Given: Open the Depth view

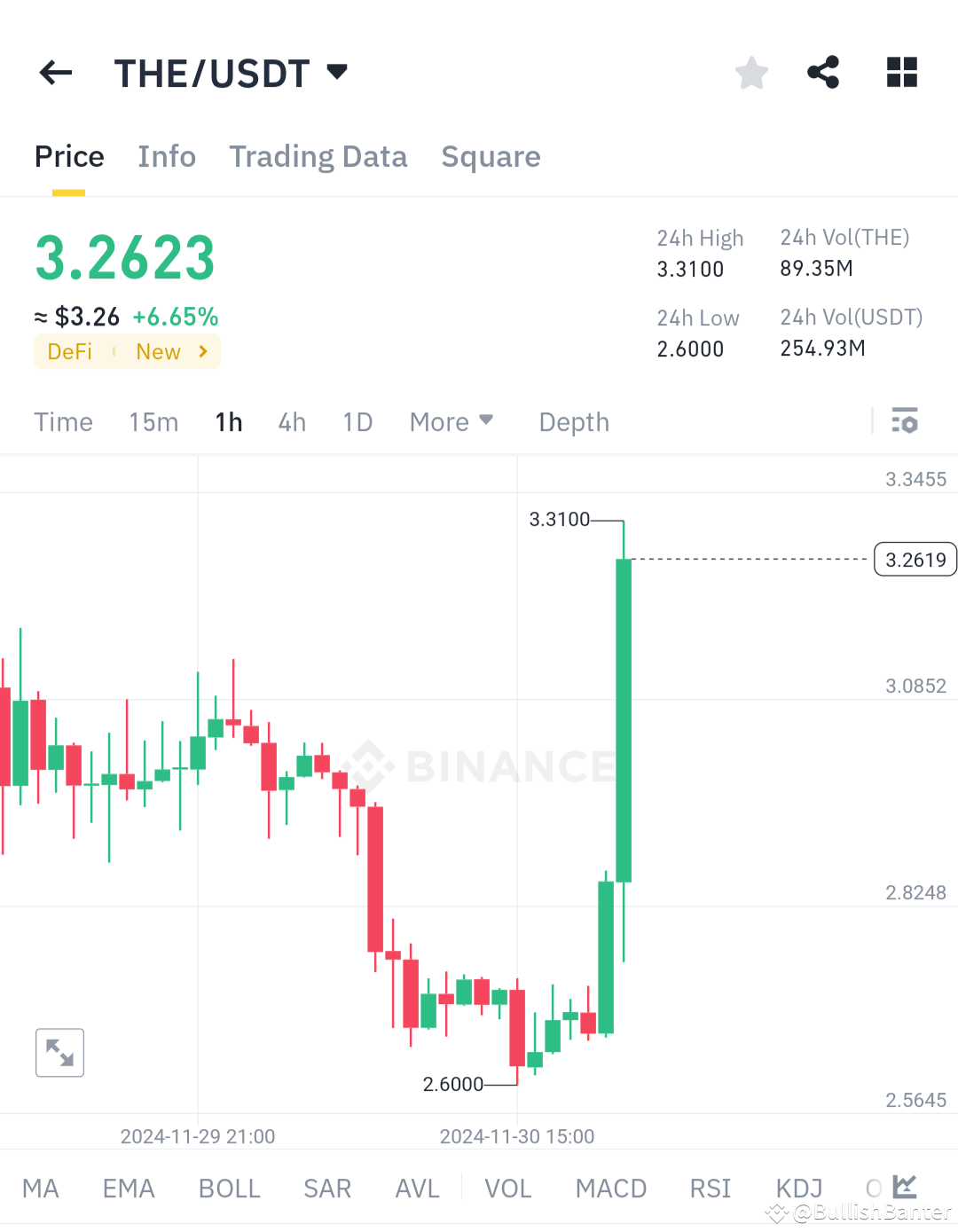Looking at the screenshot, I should coord(573,421).
